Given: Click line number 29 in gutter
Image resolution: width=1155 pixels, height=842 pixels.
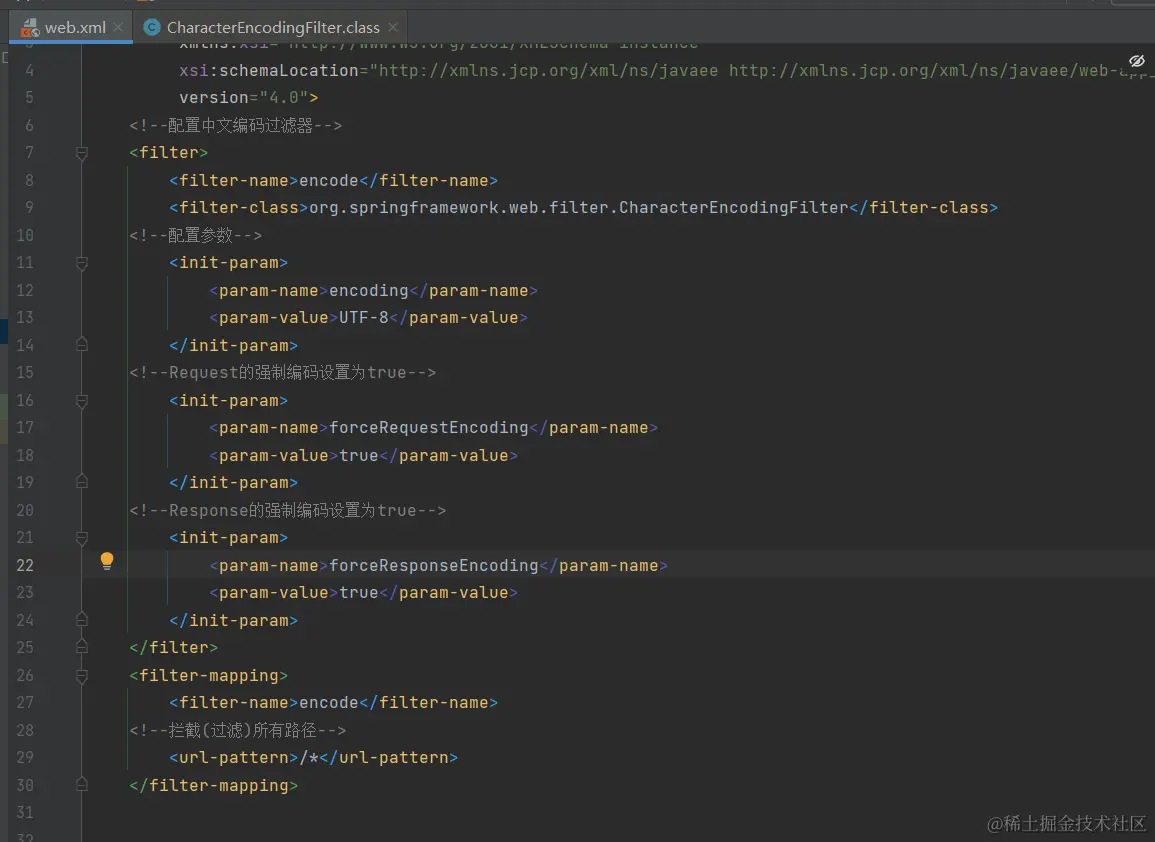Looking at the screenshot, I should click(x=25, y=757).
